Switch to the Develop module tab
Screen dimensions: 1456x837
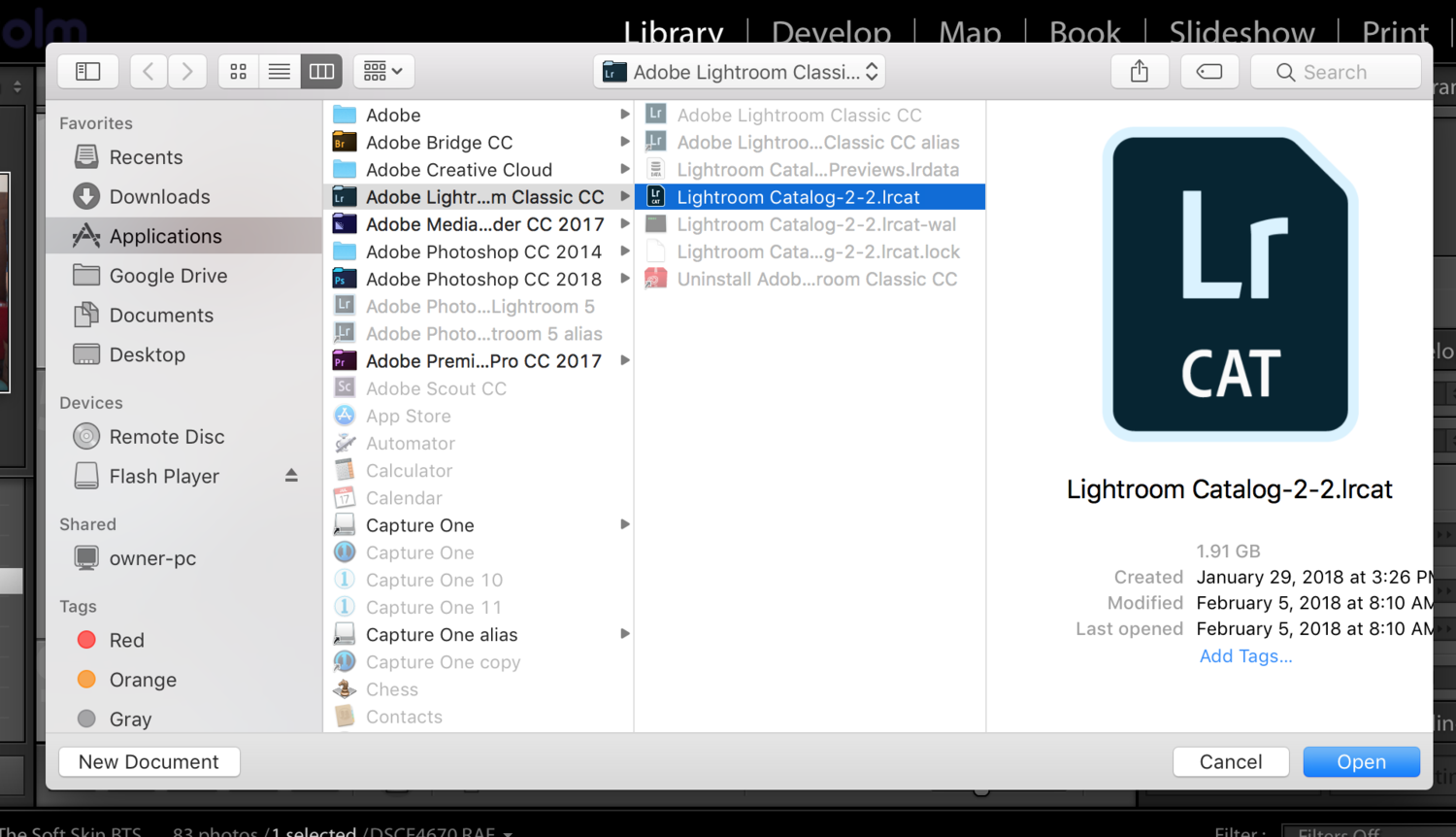click(x=831, y=31)
